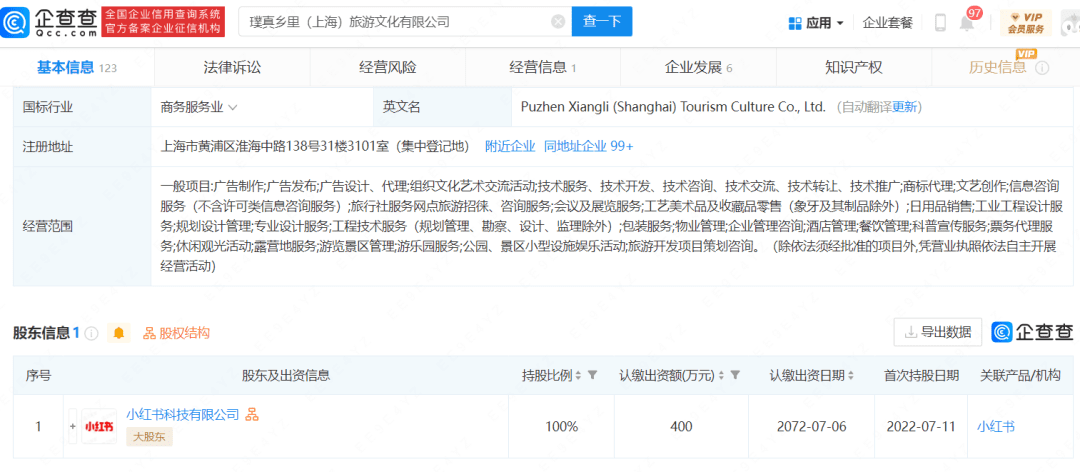Click 导出数据 button
Viewport: 1080px width, 472px height.
coord(937,332)
